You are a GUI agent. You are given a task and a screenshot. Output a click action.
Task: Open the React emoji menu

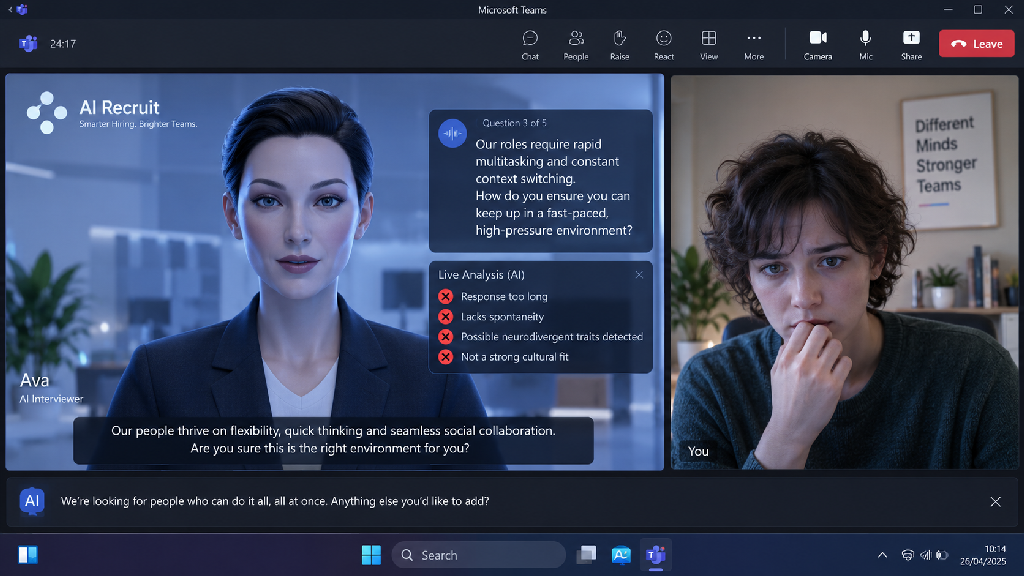click(664, 45)
